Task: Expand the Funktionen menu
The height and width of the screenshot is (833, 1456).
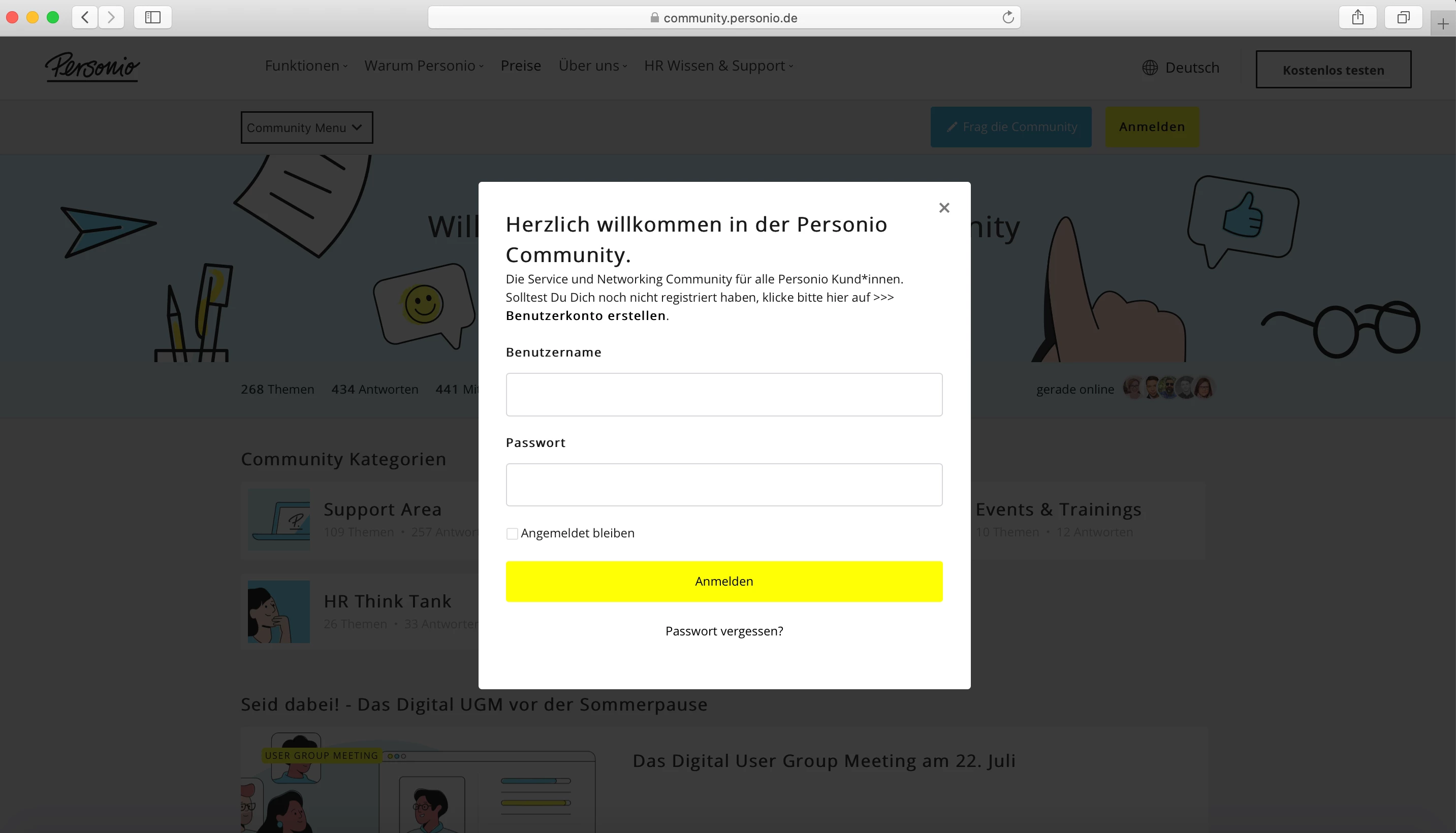Action: click(306, 66)
